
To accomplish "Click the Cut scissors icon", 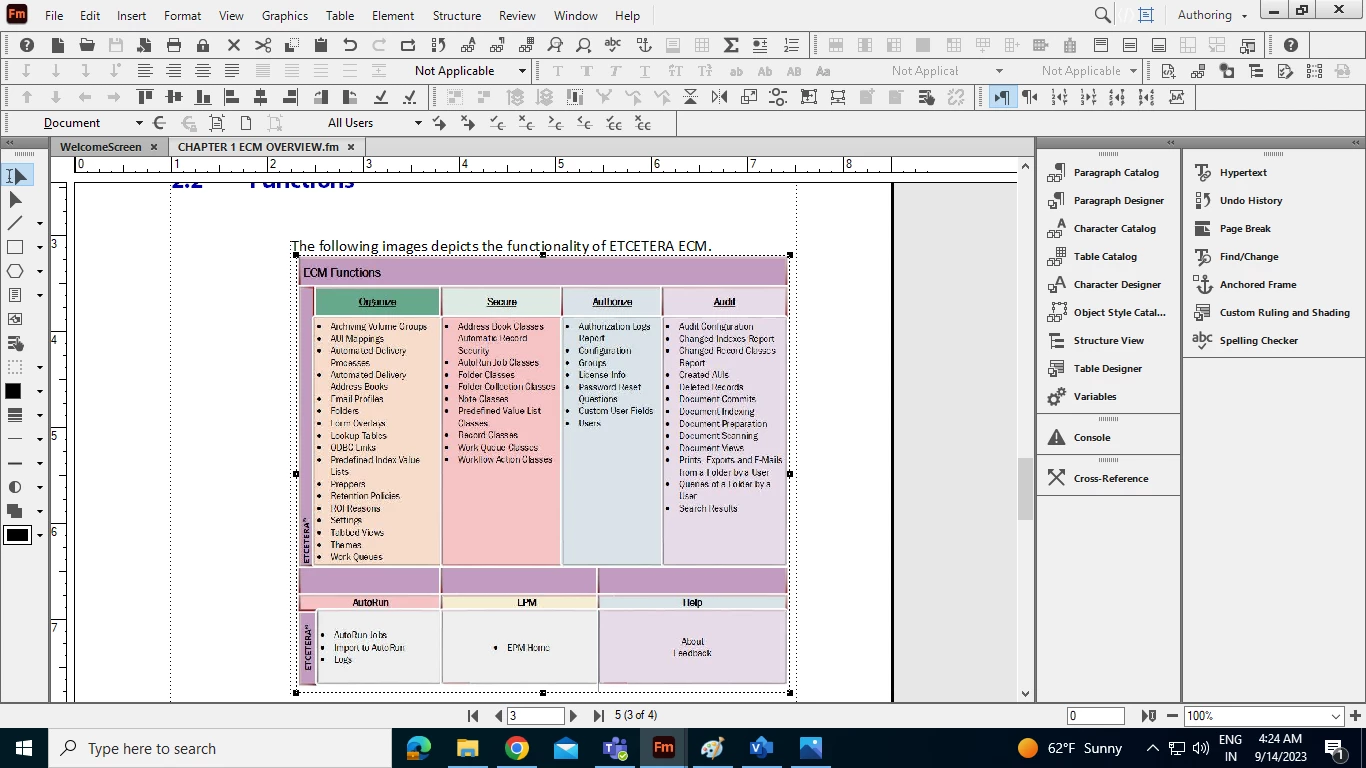I will [x=263, y=45].
